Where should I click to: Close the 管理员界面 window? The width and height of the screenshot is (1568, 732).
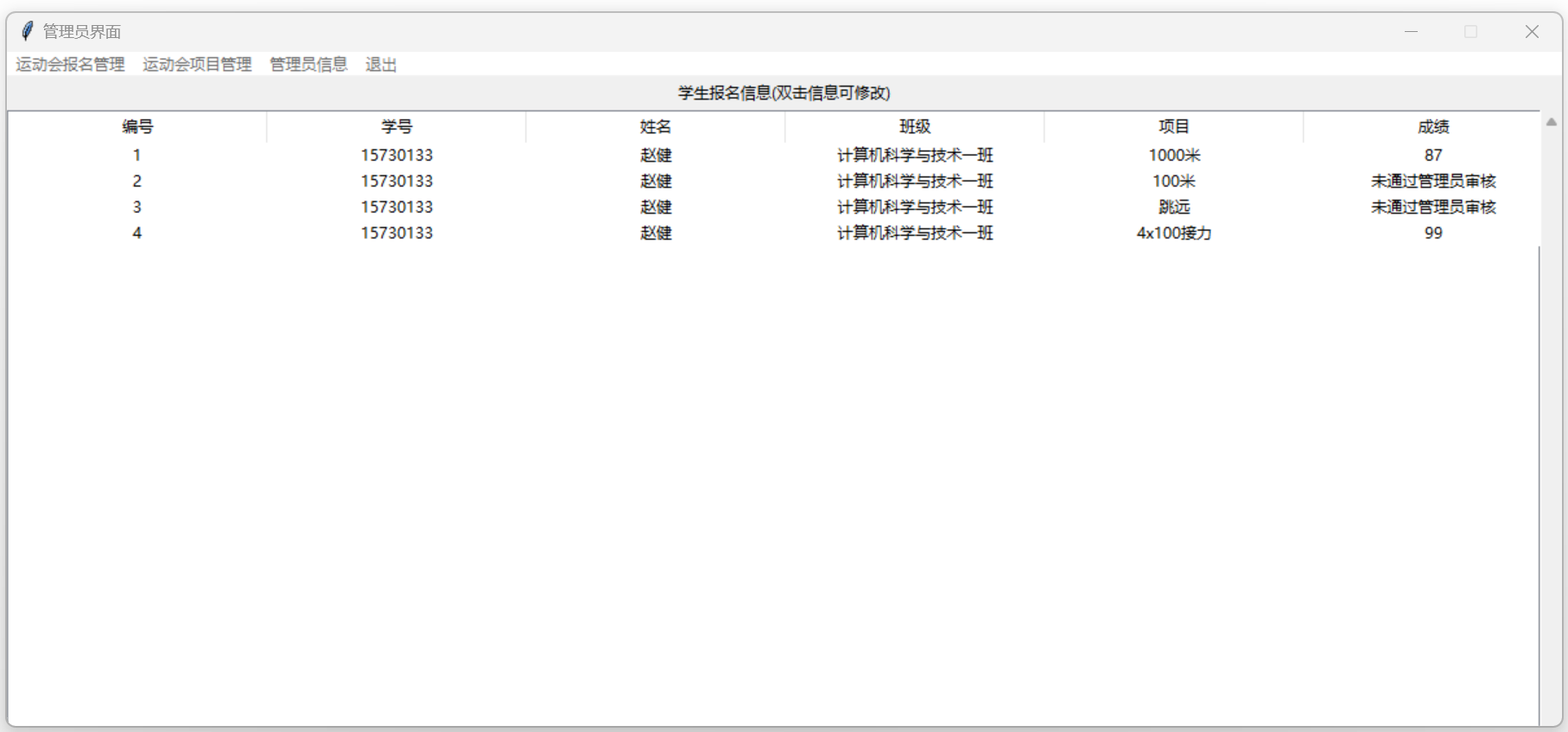tap(1532, 32)
